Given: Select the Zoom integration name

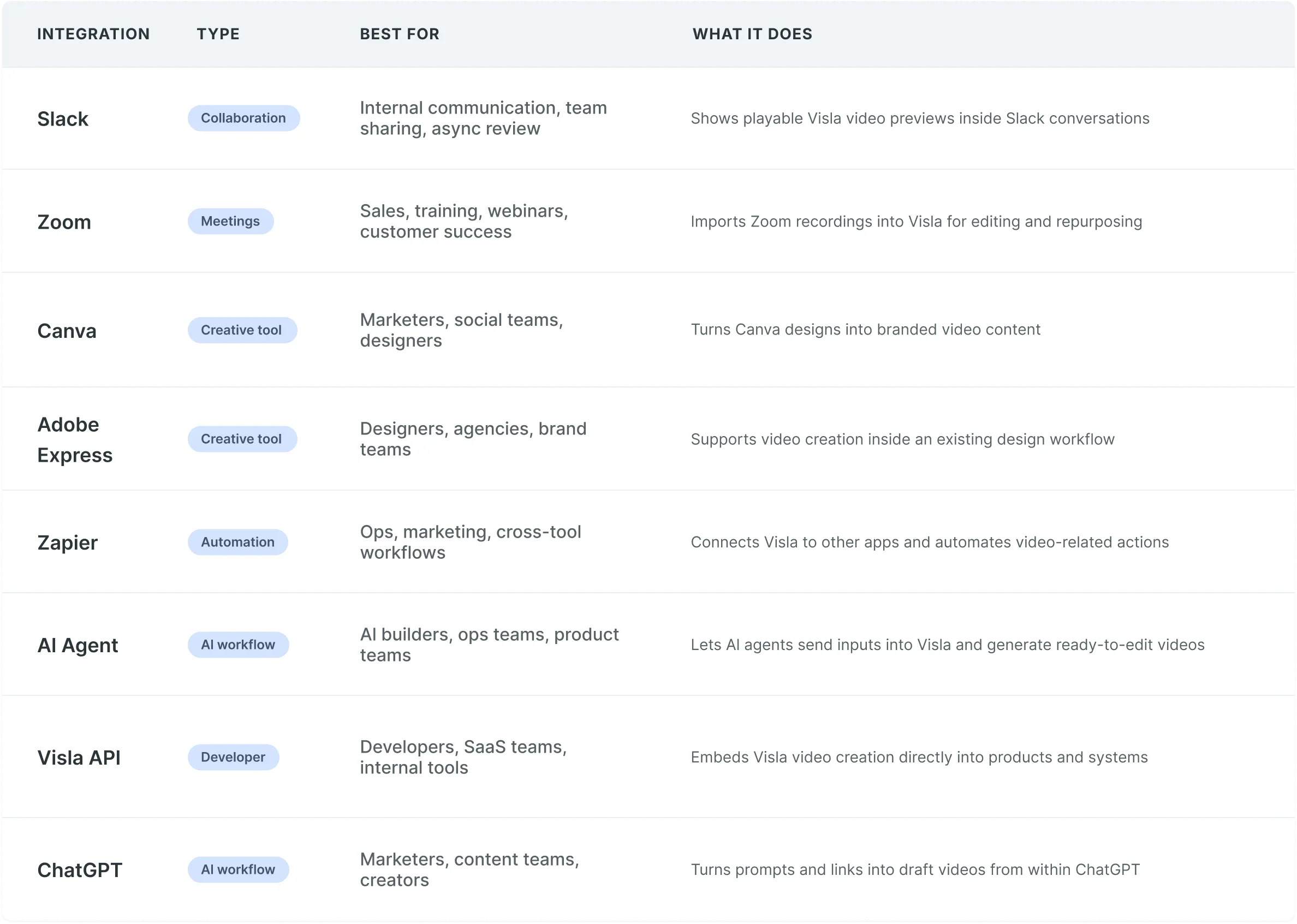Looking at the screenshot, I should pos(64,222).
